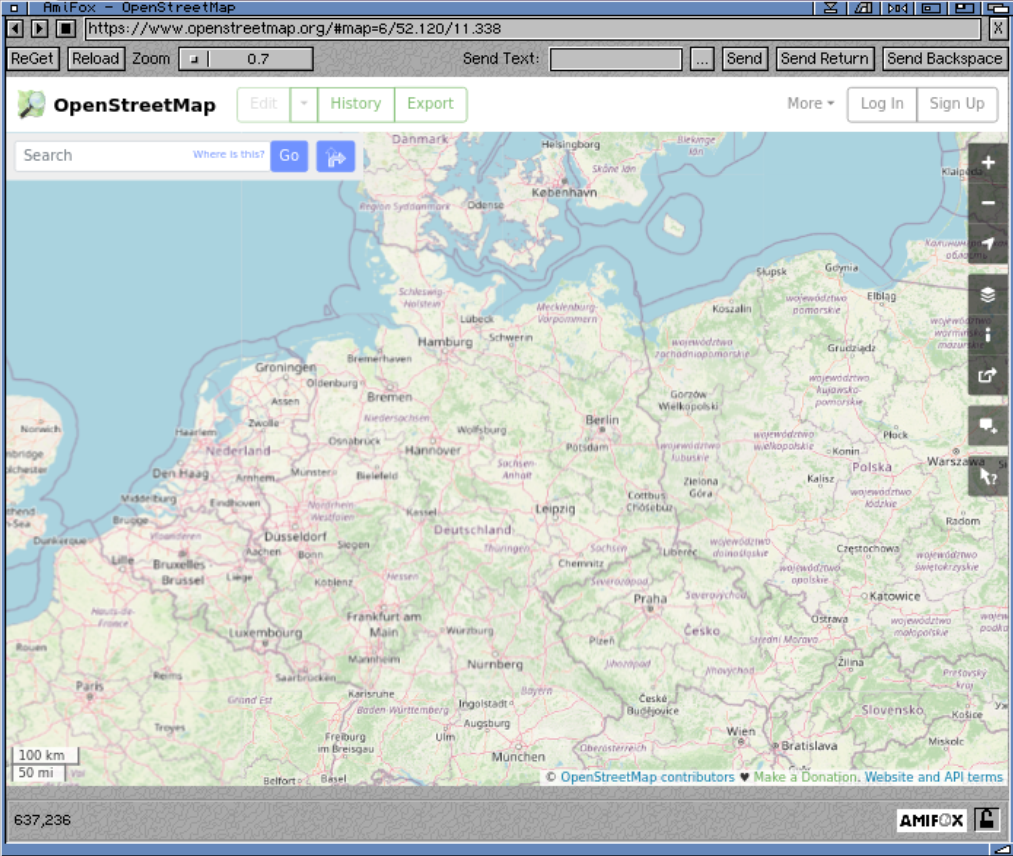The image size is (1013, 856).
Task: Click the map zoom in plus icon
Action: tap(988, 163)
